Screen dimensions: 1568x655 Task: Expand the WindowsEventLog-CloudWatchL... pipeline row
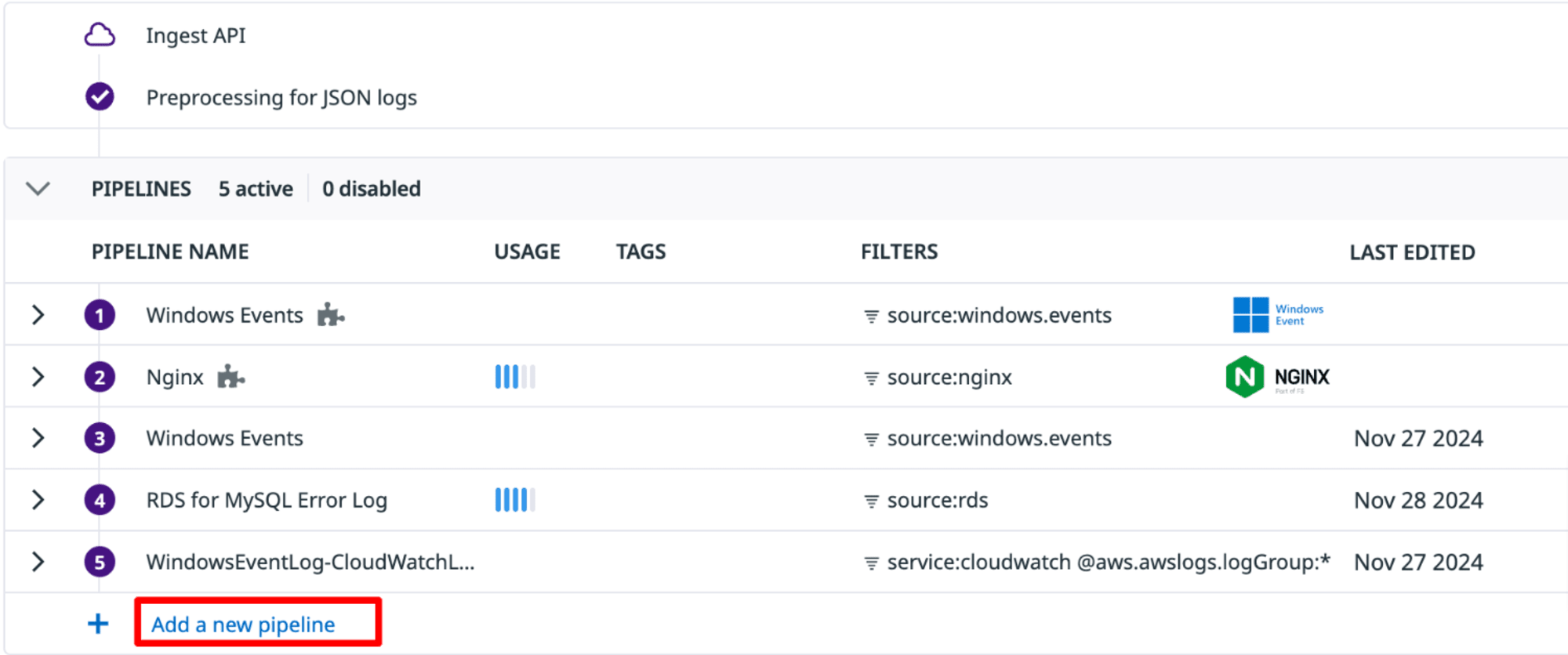point(38,562)
